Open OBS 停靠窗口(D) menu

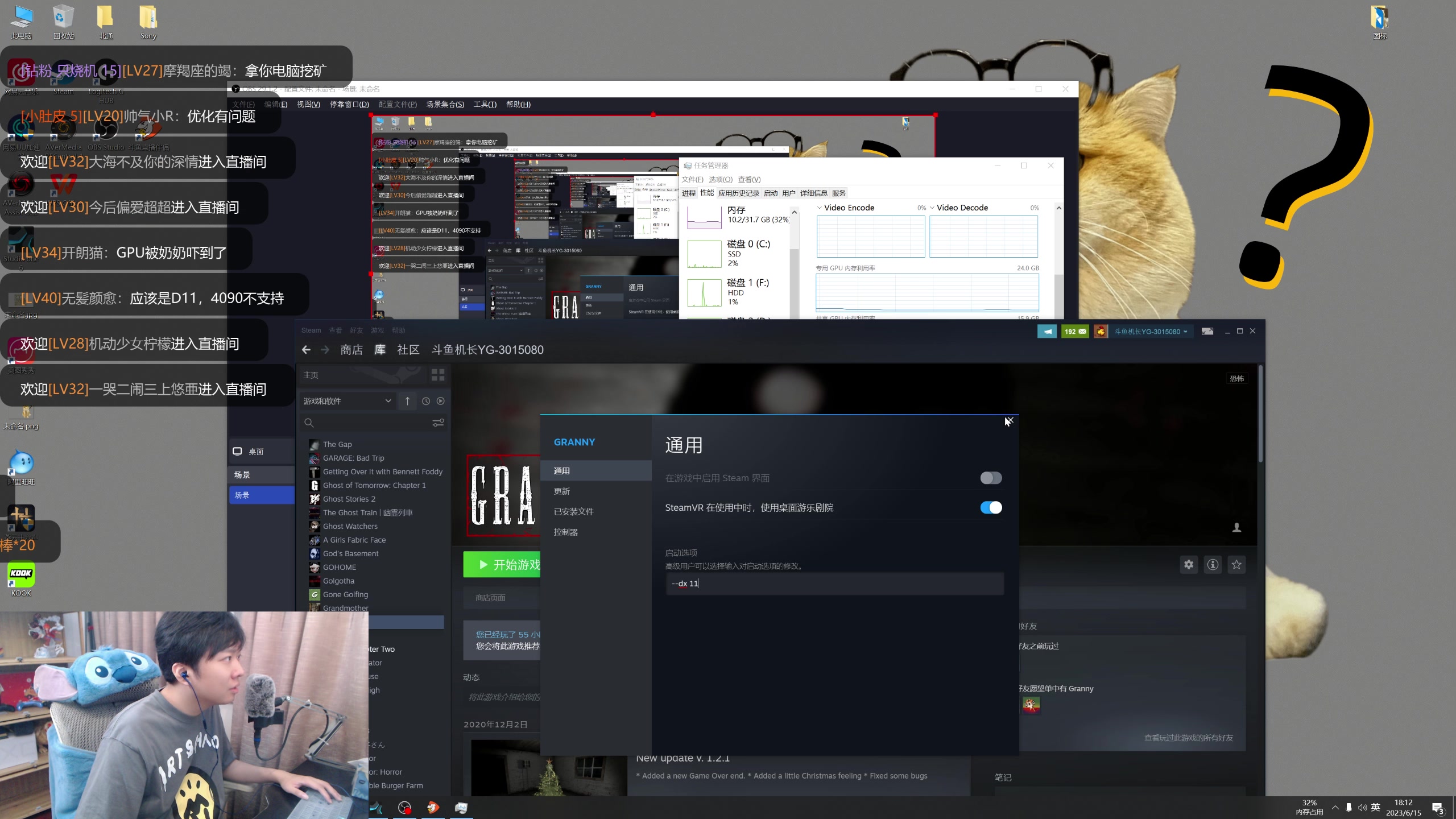(349, 104)
